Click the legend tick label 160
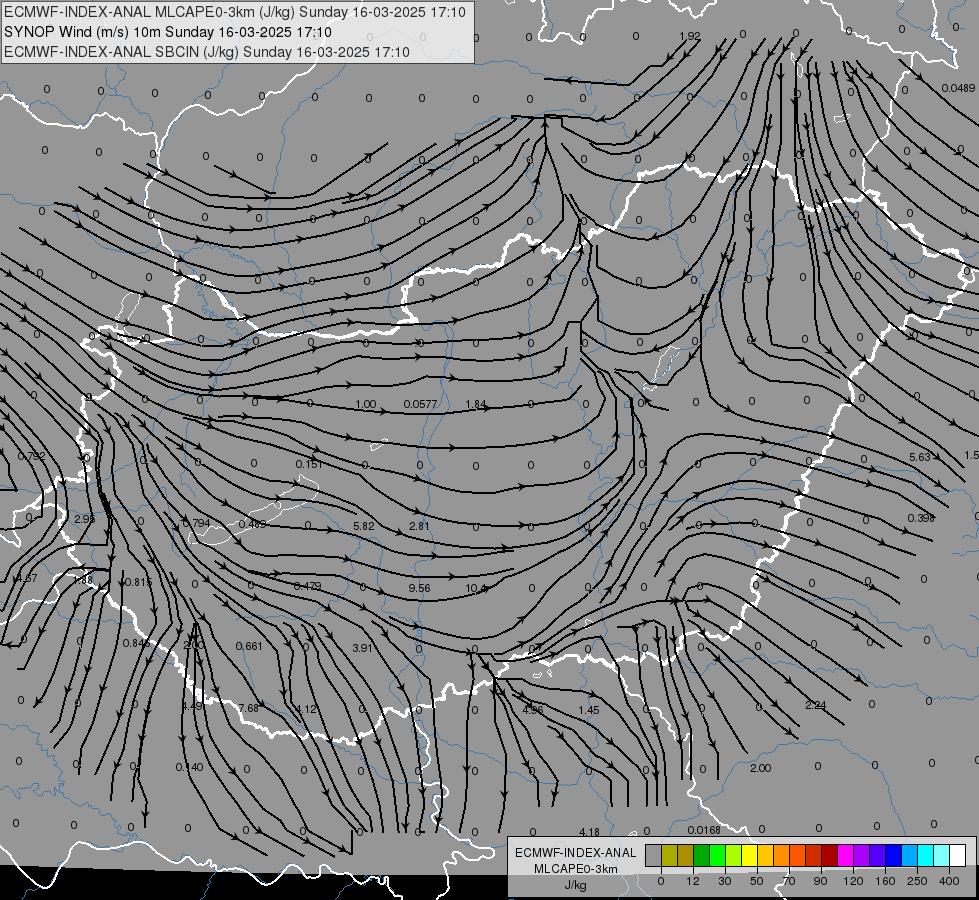The width and height of the screenshot is (979, 900). [x=885, y=881]
